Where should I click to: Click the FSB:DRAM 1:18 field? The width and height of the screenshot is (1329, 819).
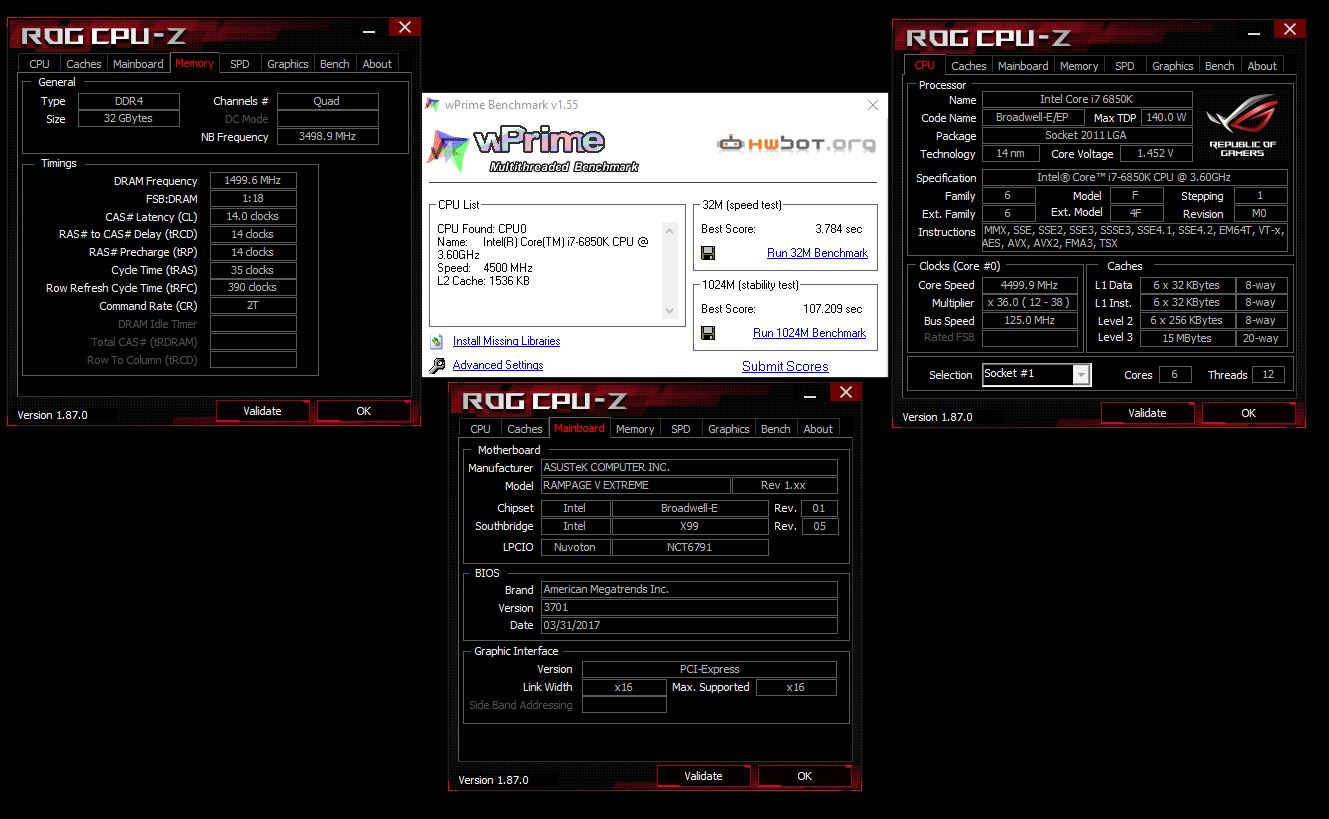click(253, 199)
